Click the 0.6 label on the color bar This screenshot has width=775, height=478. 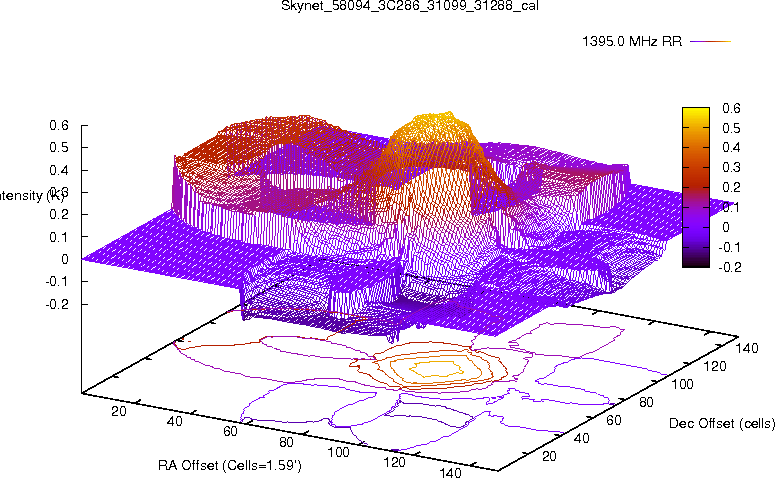731,108
